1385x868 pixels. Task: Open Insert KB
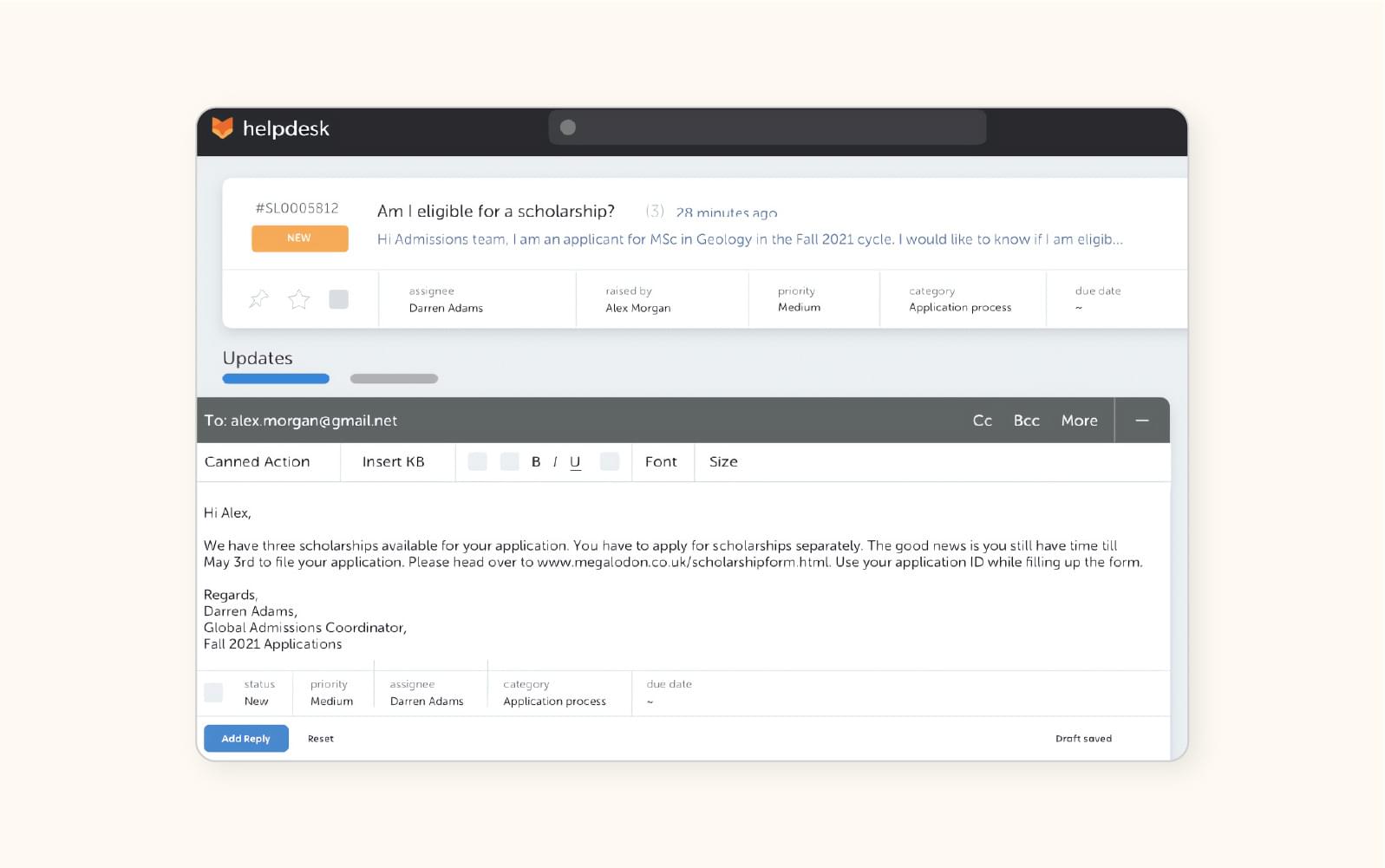(x=394, y=462)
